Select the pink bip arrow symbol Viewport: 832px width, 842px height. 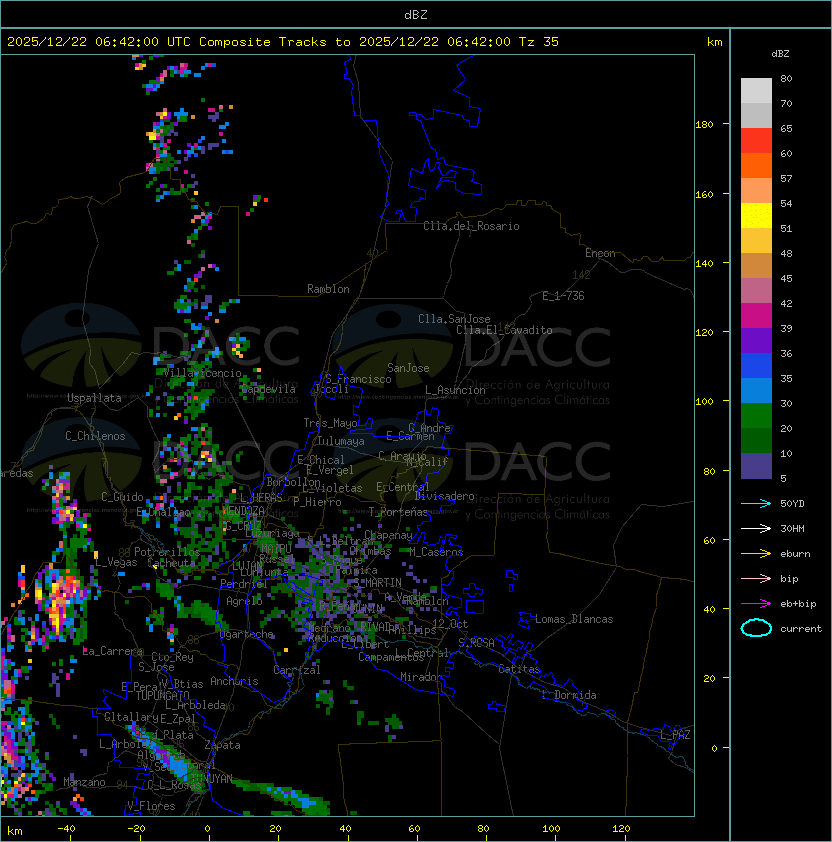point(756,579)
